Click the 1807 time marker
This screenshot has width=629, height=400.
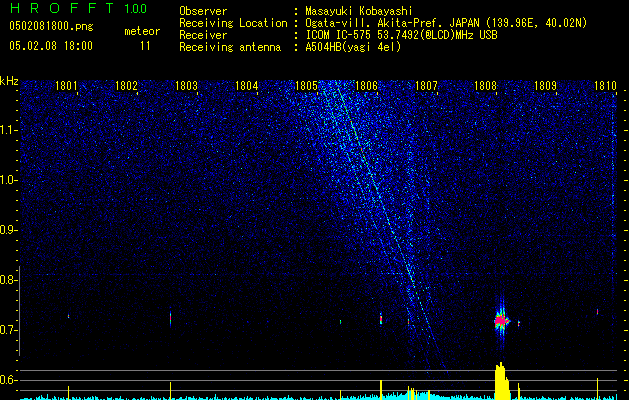coord(426,85)
